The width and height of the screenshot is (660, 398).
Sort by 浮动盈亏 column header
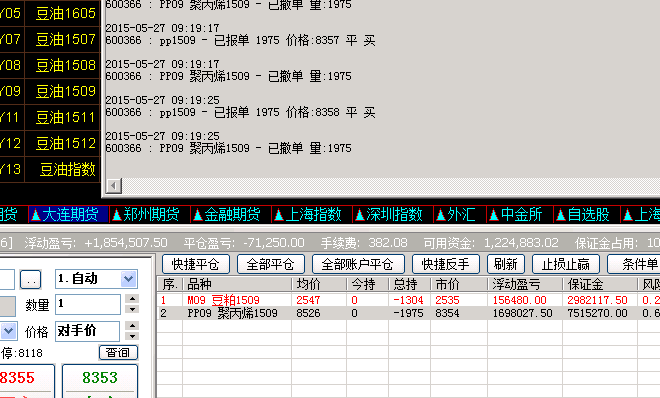(x=525, y=284)
